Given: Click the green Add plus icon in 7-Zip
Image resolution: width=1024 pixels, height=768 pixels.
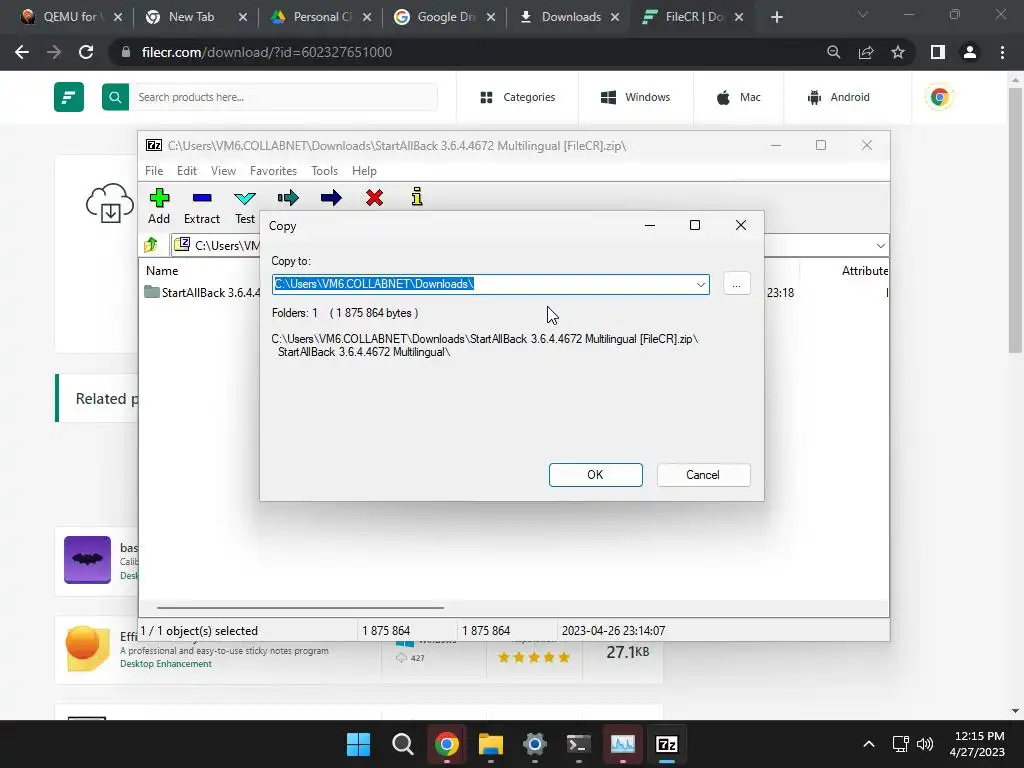Looking at the screenshot, I should pos(159,197).
